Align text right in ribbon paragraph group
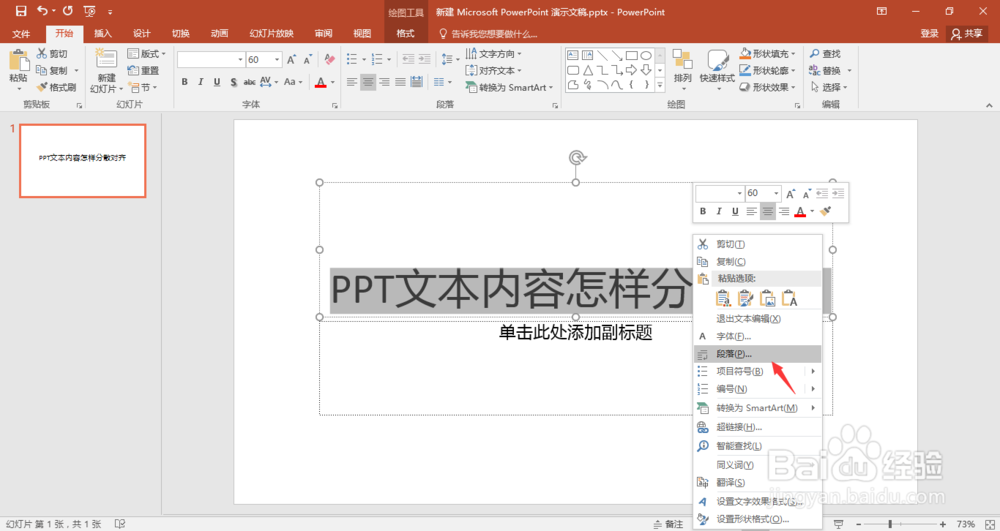 384,82
